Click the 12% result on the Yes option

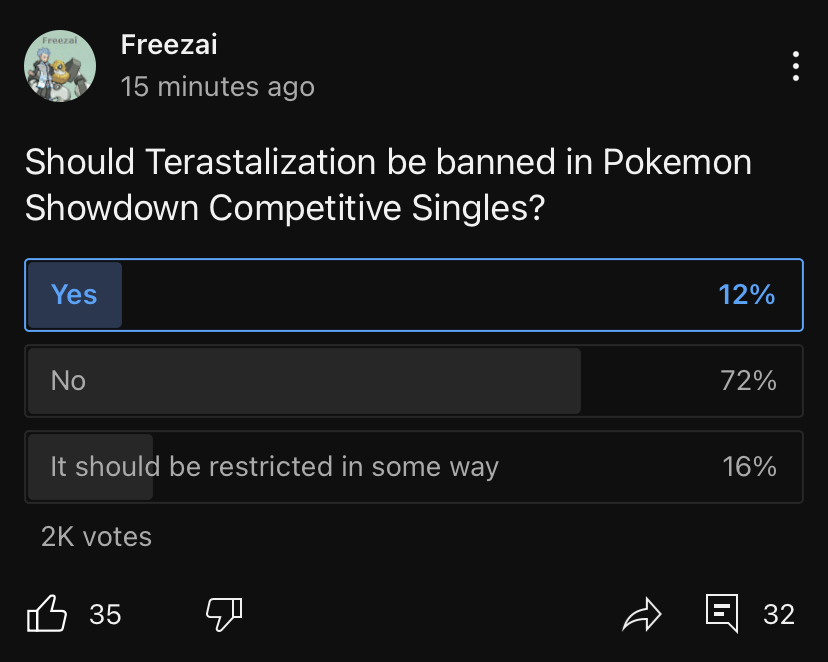746,295
